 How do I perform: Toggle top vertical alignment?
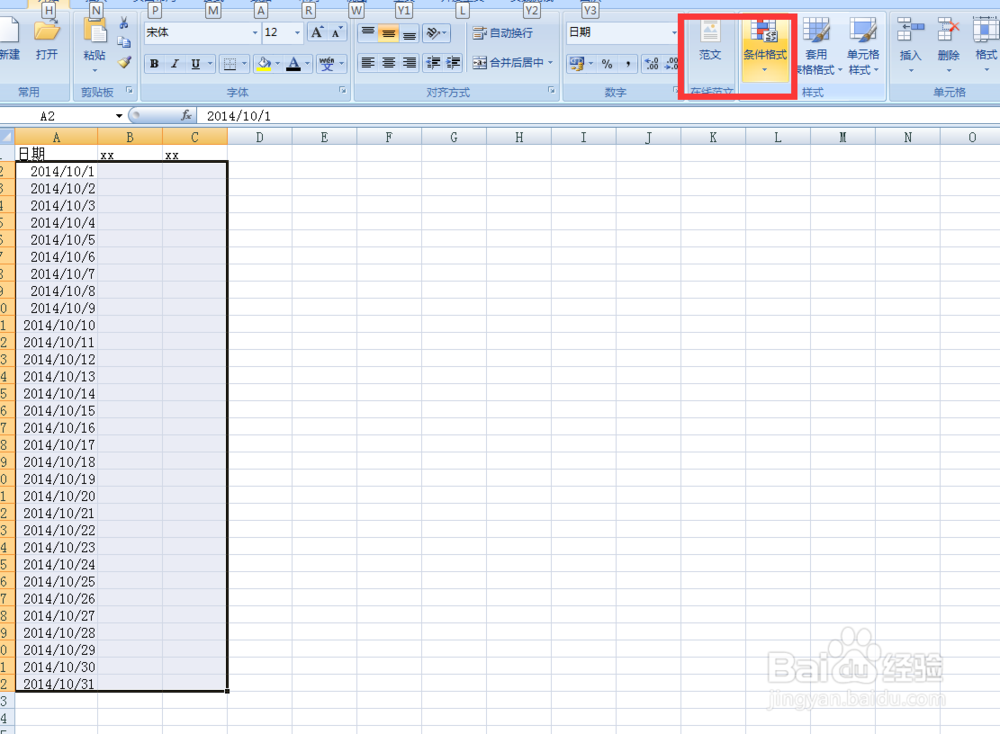coord(368,33)
